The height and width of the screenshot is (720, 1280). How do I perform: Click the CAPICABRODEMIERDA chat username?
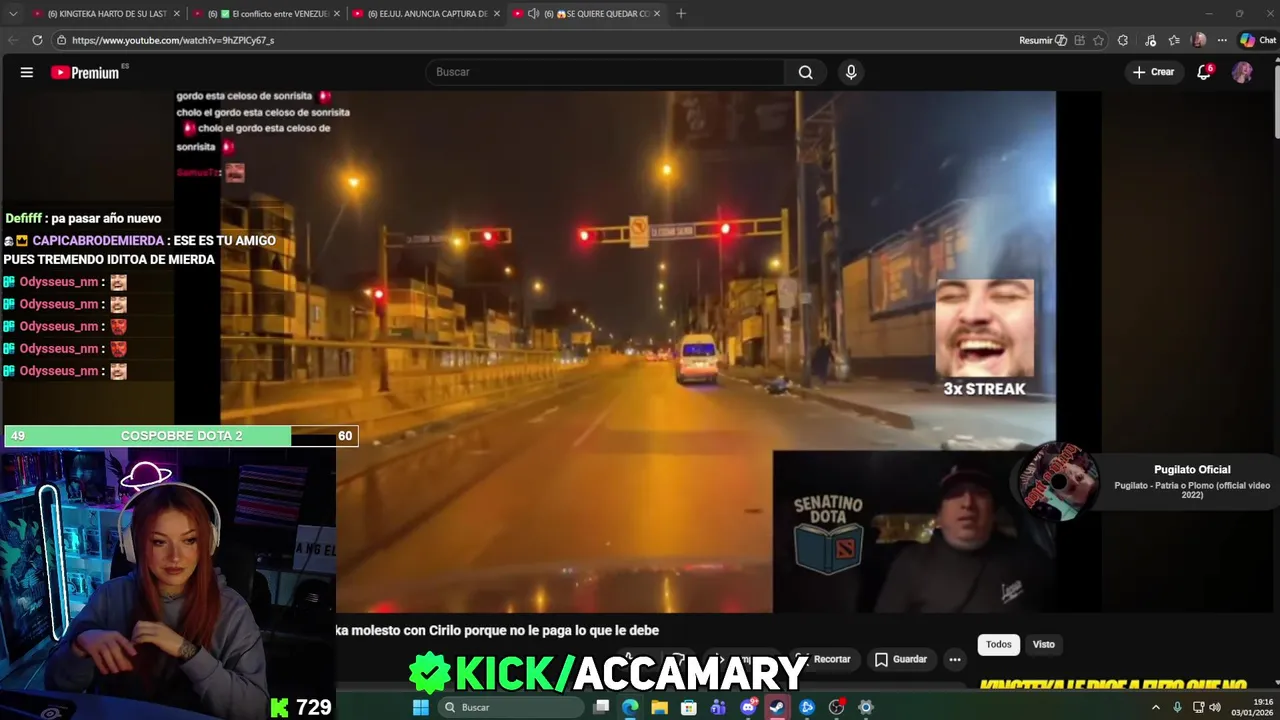[x=98, y=241]
